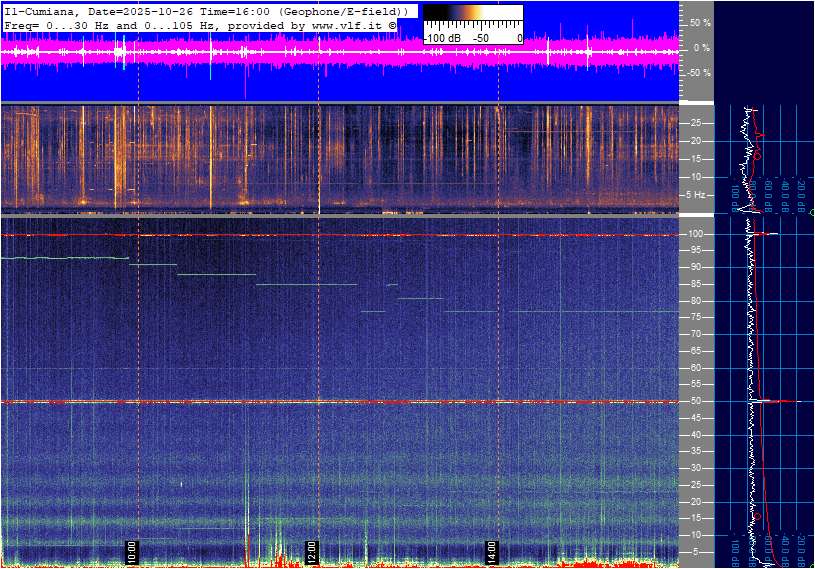The image size is (815, 569).
Task: Click the -50 % amplitude axis label
Action: pos(697,73)
